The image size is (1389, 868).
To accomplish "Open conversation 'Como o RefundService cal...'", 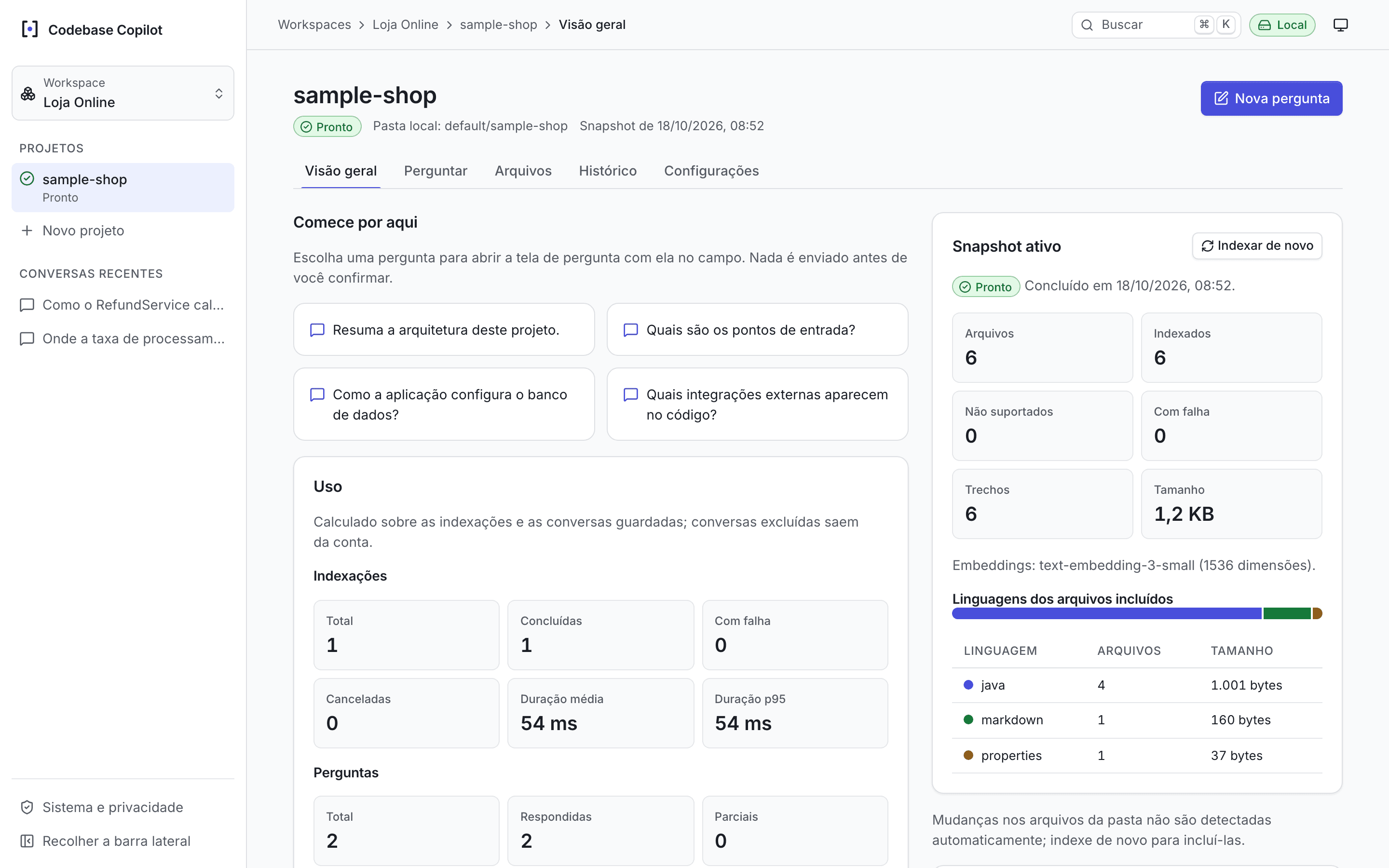I will pos(123,305).
